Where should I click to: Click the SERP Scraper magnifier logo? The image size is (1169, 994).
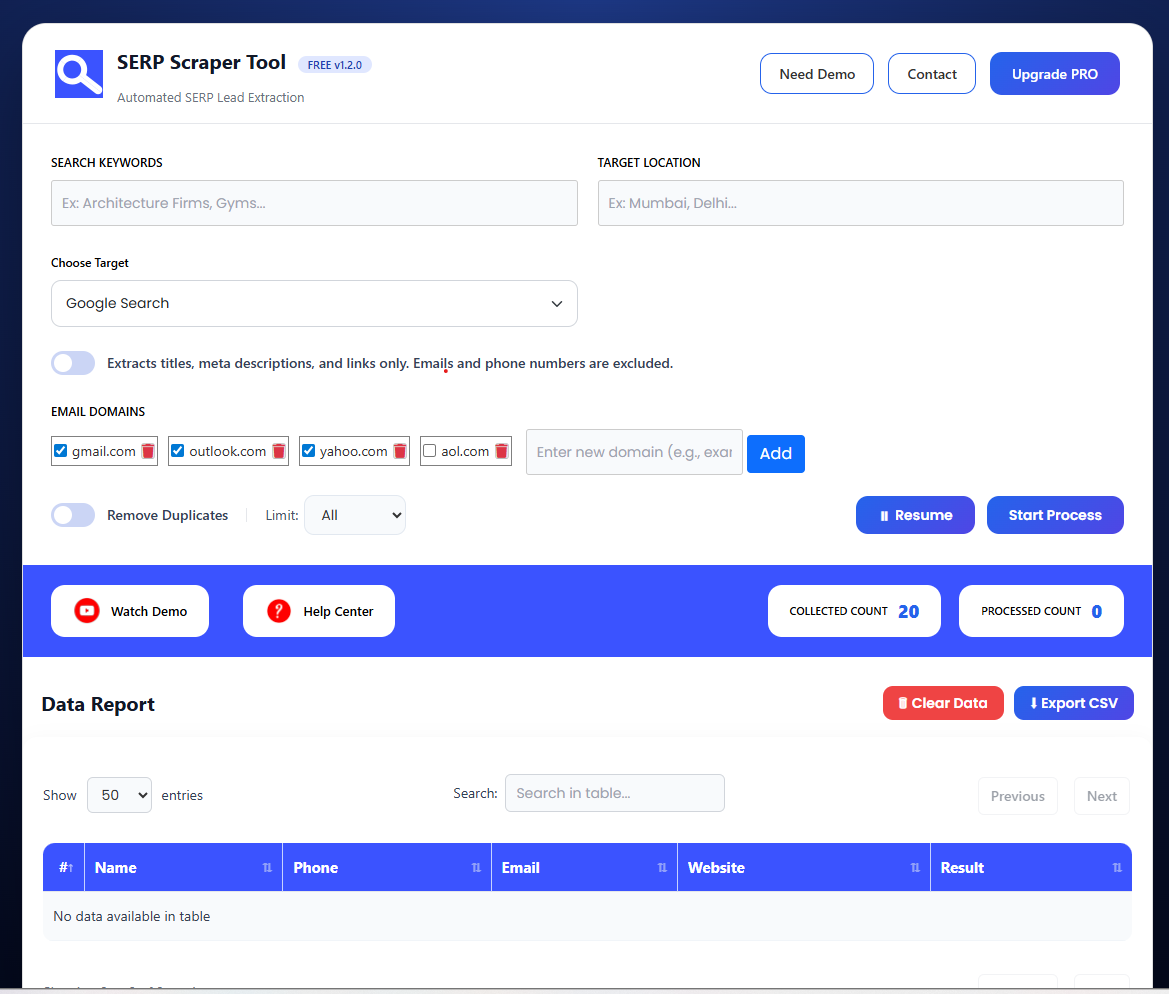tap(78, 73)
